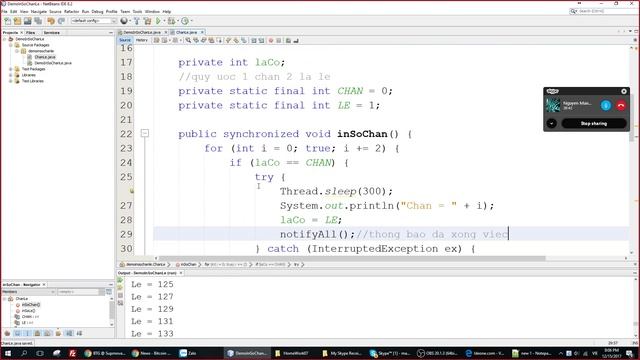The width and height of the screenshot is (640, 360).
Task: Toggle the last Navigator filter button
Action: point(79,333)
